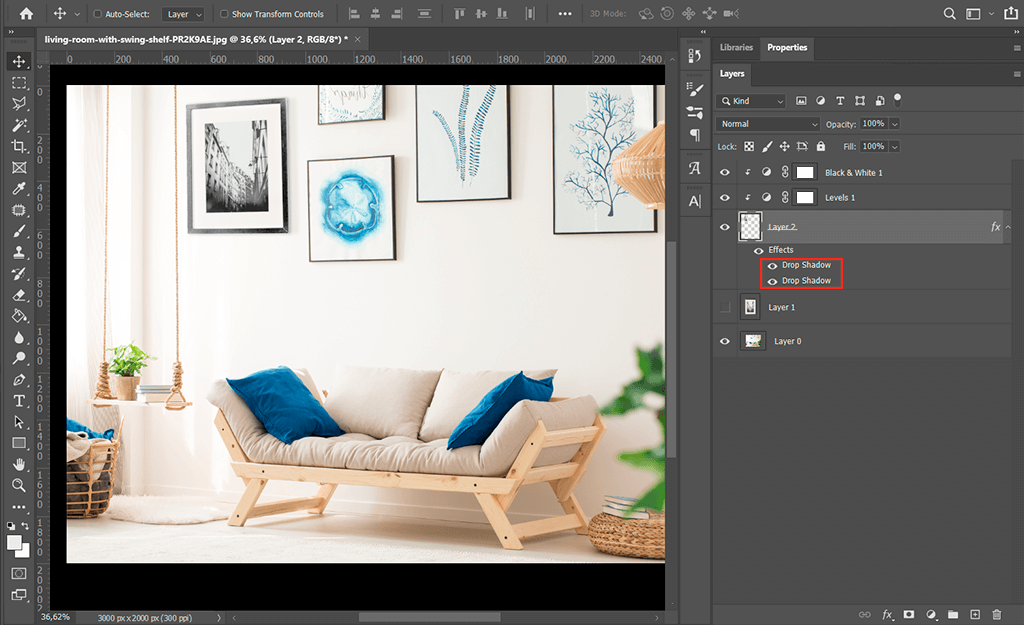The image size is (1024, 625).
Task: Select the Magic Wand tool
Action: (x=19, y=125)
